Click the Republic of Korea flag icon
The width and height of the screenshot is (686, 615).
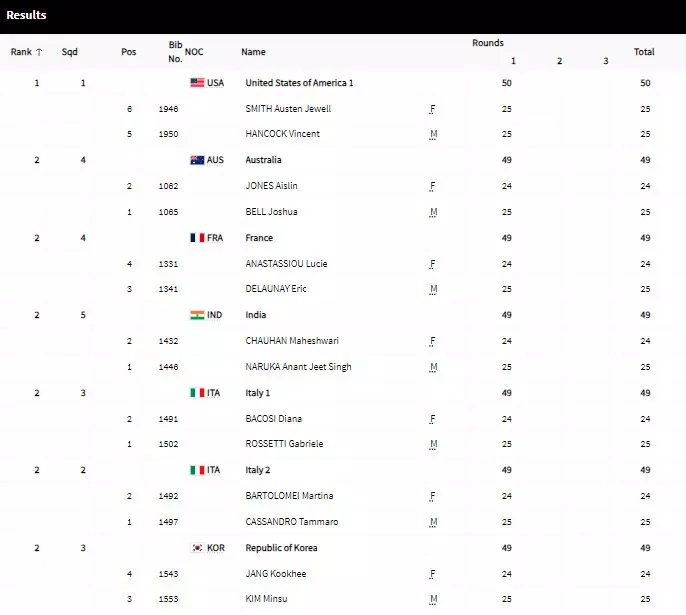[197, 548]
